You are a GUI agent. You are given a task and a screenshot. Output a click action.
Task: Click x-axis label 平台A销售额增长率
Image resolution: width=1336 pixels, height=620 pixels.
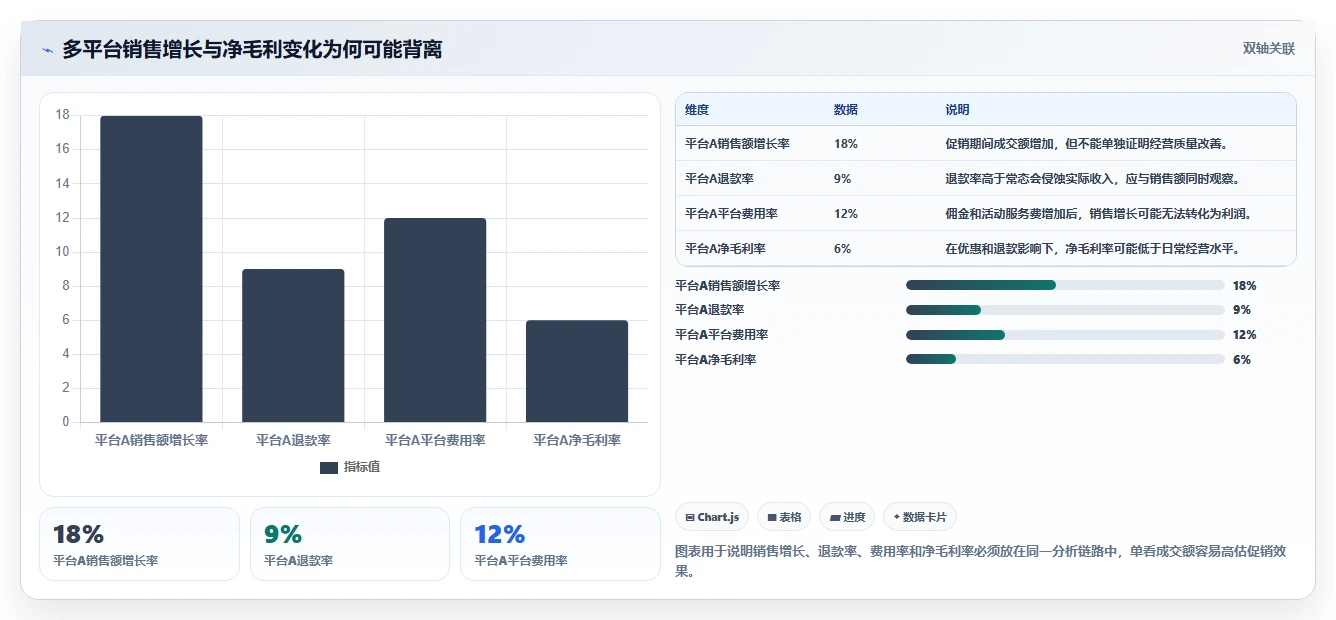pos(151,440)
